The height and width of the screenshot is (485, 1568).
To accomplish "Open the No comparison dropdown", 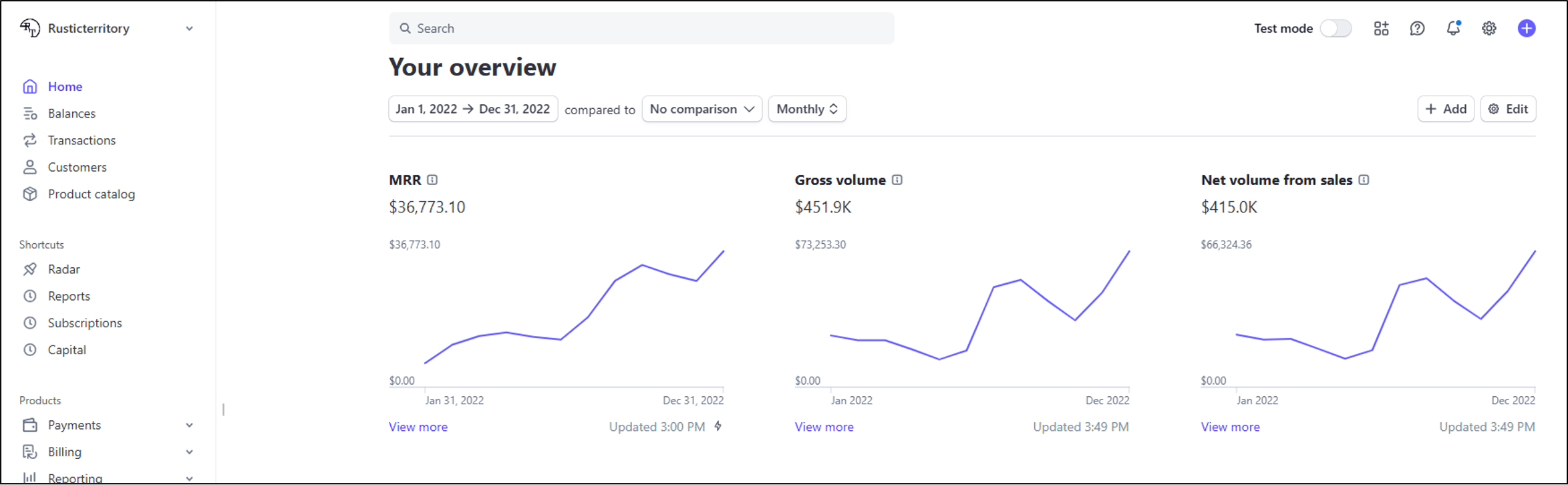I will tap(701, 109).
